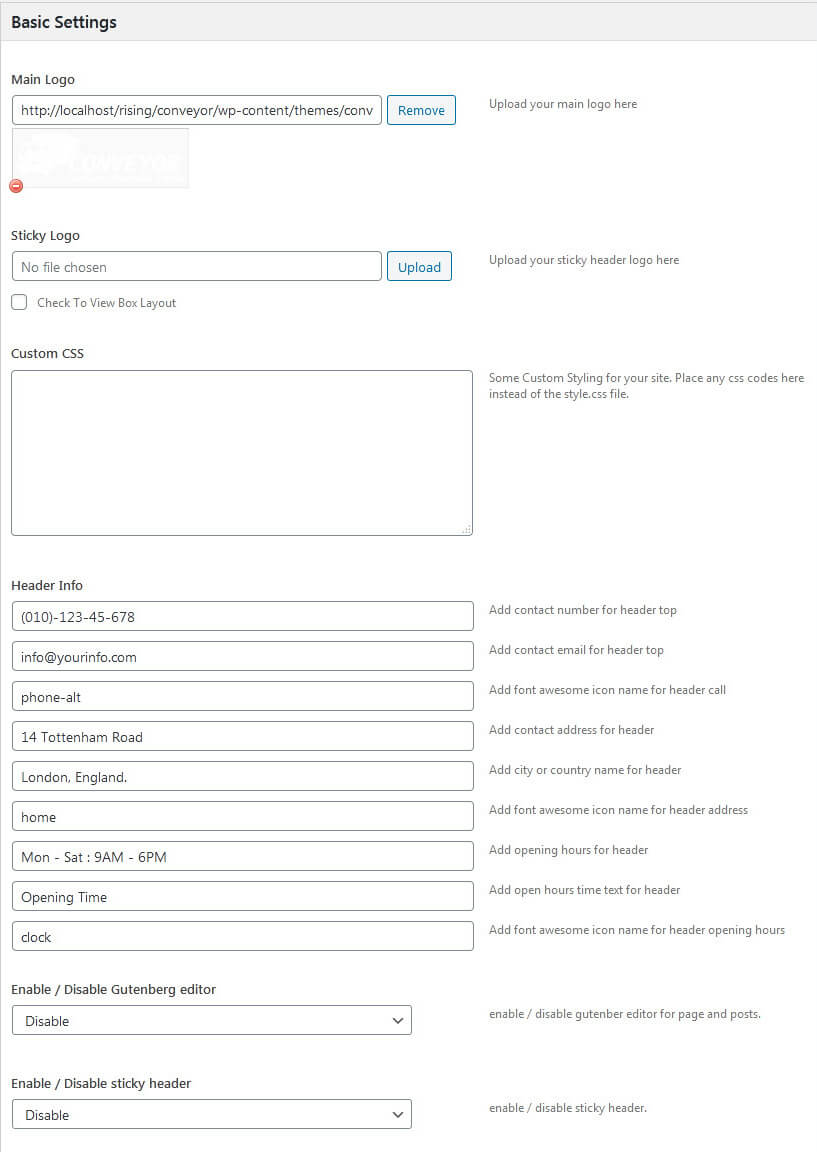Expand the sticky header Disable dropdown
Viewport: 817px width, 1152px height.
211,1114
